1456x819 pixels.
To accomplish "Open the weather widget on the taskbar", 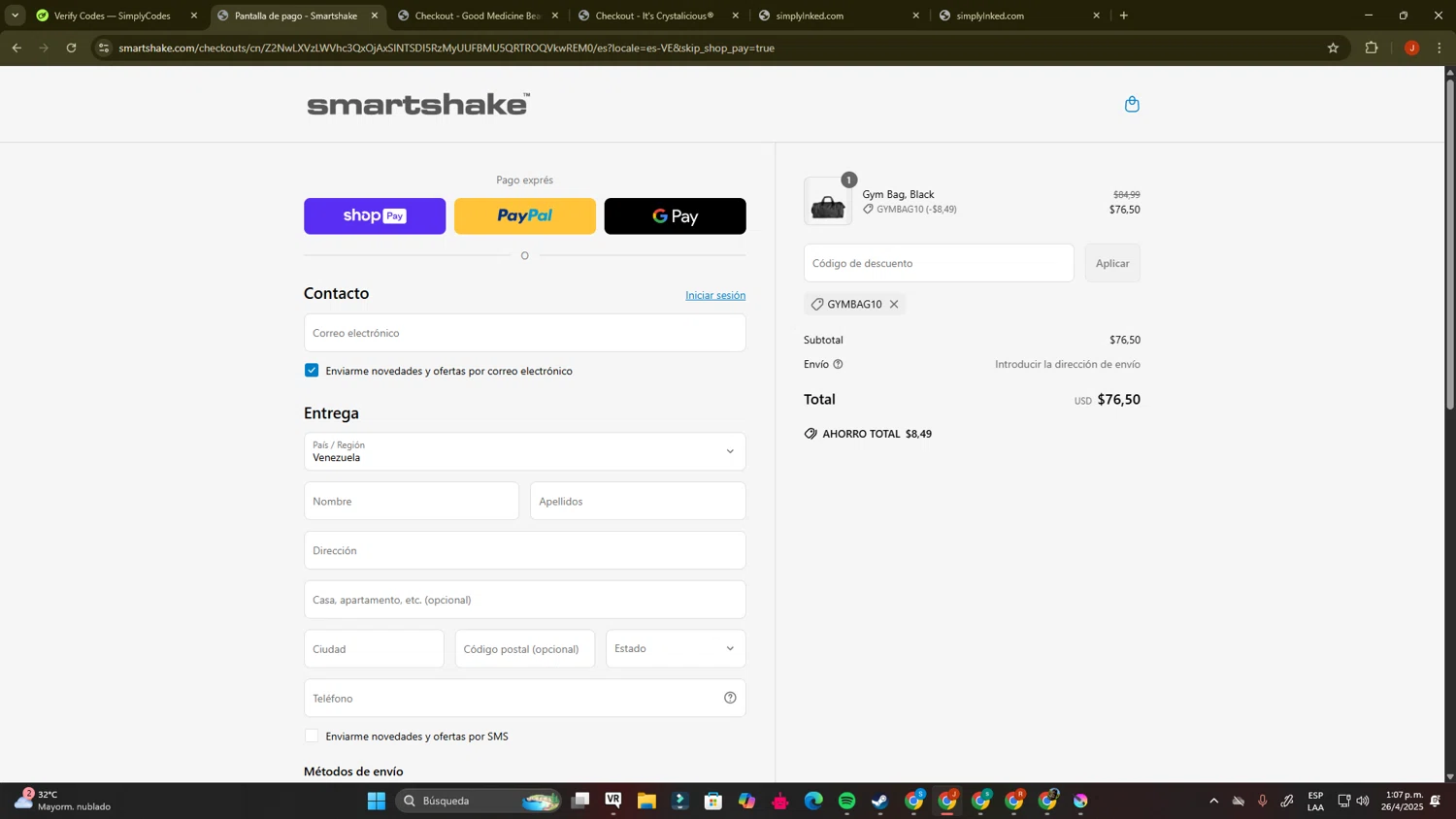I will 62,801.
